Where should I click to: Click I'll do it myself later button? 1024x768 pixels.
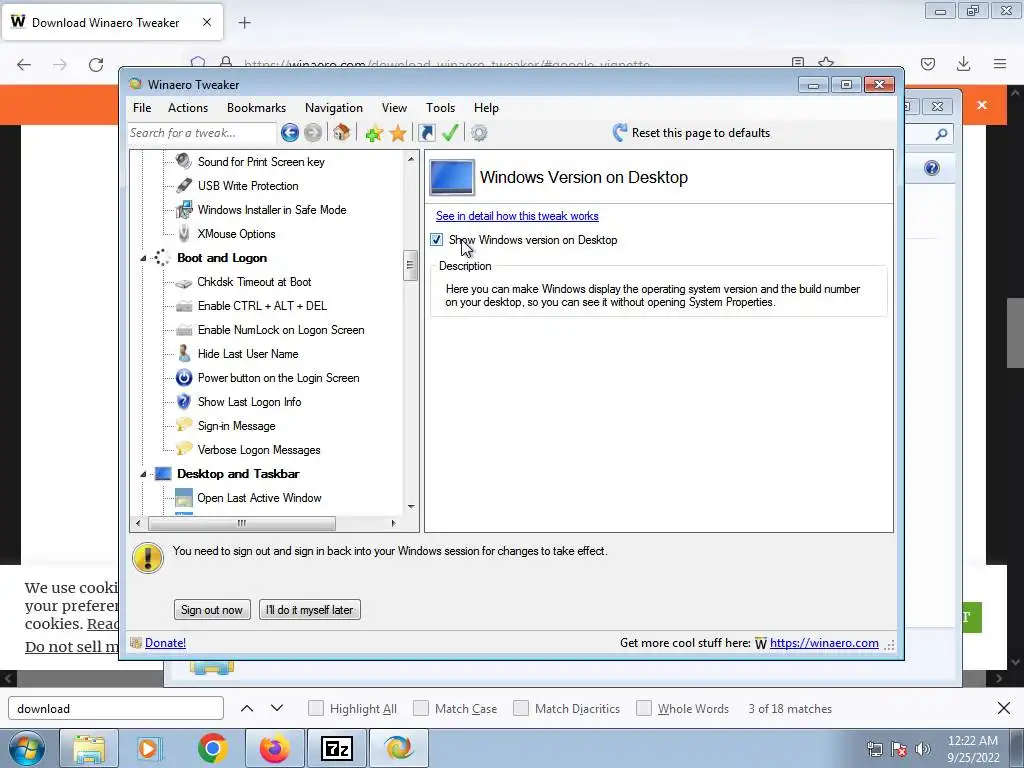pyautogui.click(x=310, y=610)
